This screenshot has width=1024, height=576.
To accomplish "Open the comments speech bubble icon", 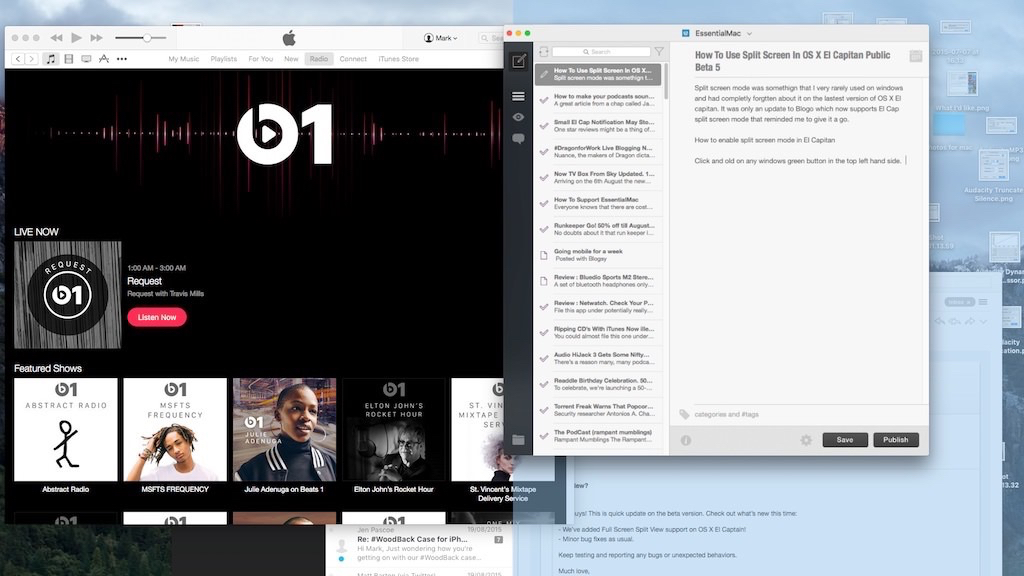I will click(x=519, y=138).
